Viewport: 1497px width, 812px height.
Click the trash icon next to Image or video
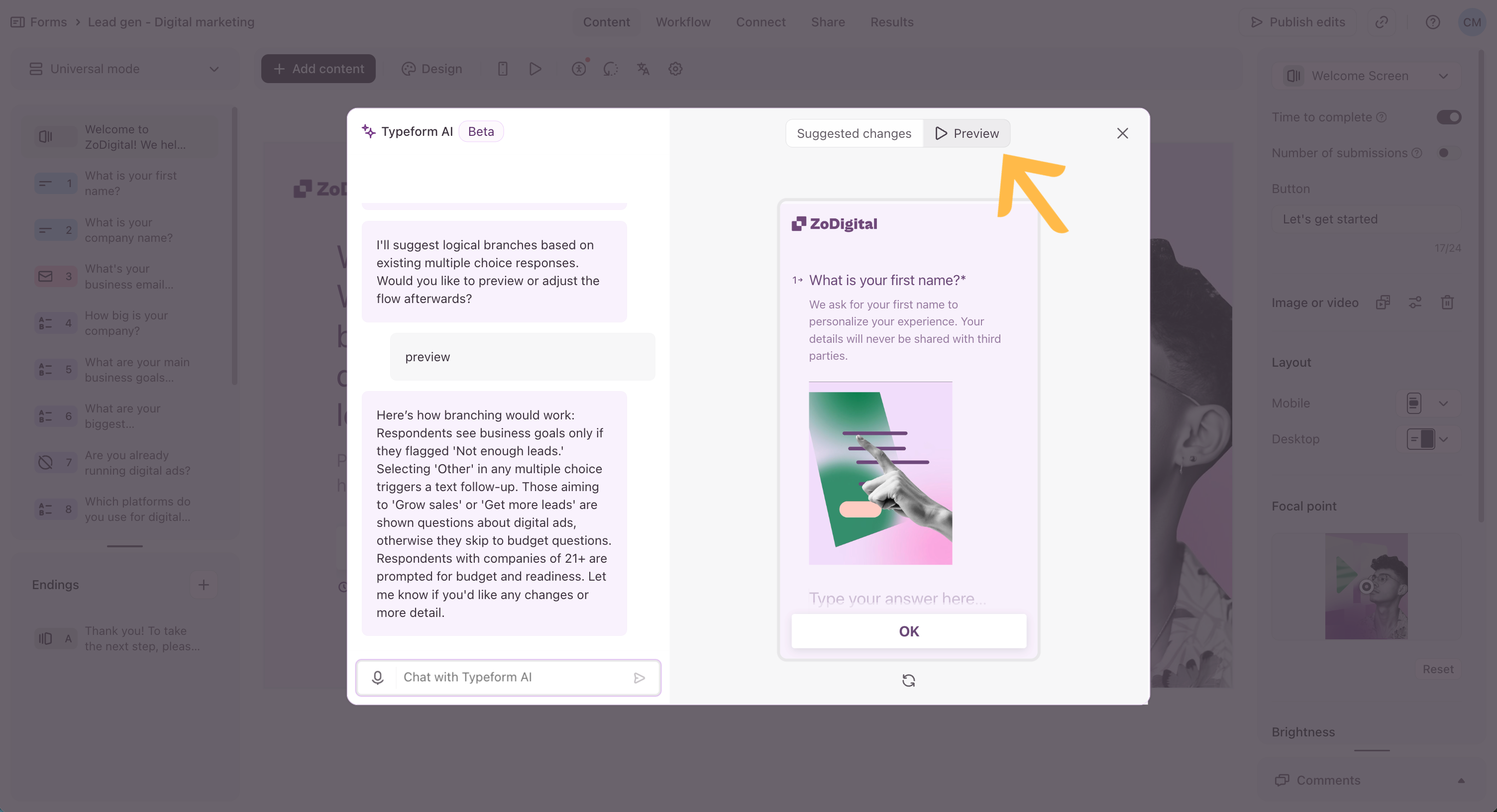click(x=1447, y=303)
